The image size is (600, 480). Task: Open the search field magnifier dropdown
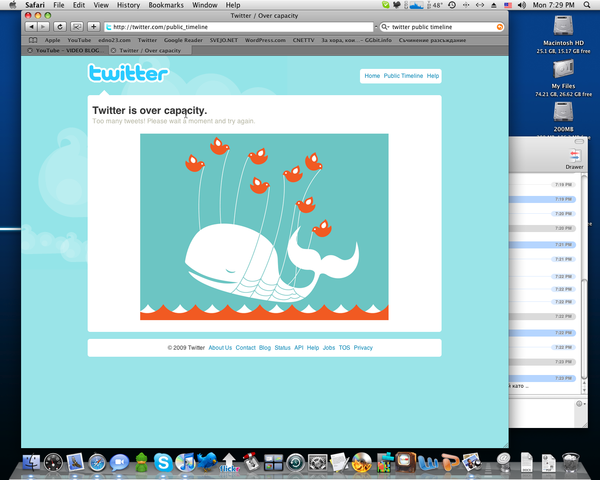(x=385, y=27)
